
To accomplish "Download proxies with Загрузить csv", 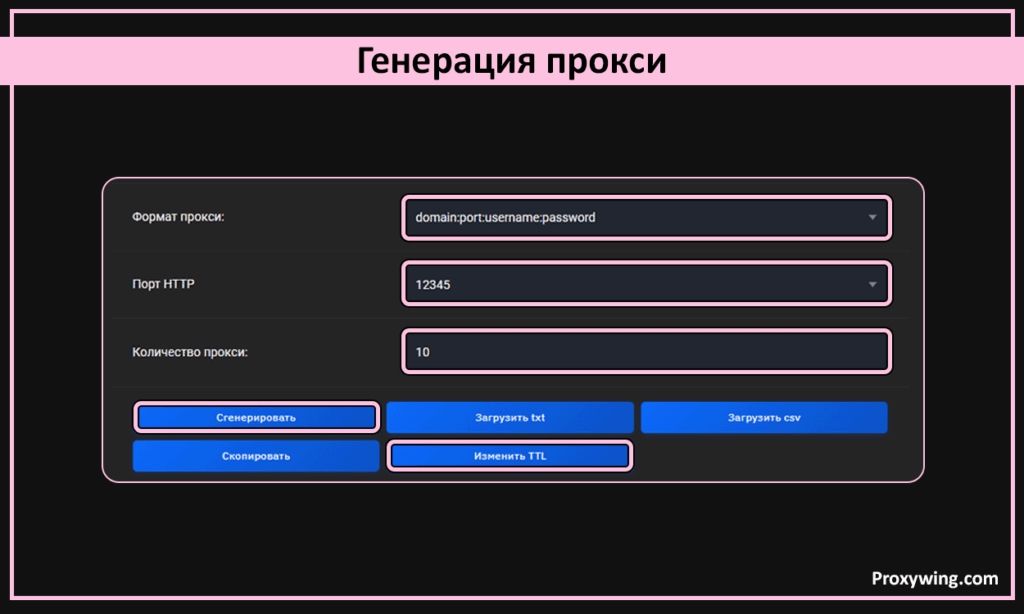I will (764, 417).
